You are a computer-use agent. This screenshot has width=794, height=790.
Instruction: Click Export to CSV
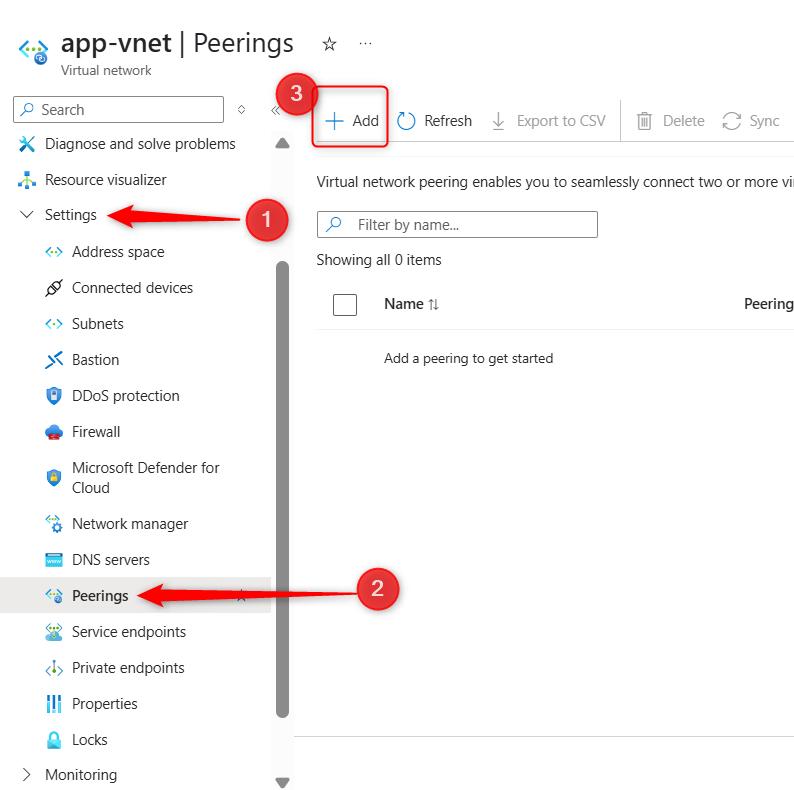549,121
